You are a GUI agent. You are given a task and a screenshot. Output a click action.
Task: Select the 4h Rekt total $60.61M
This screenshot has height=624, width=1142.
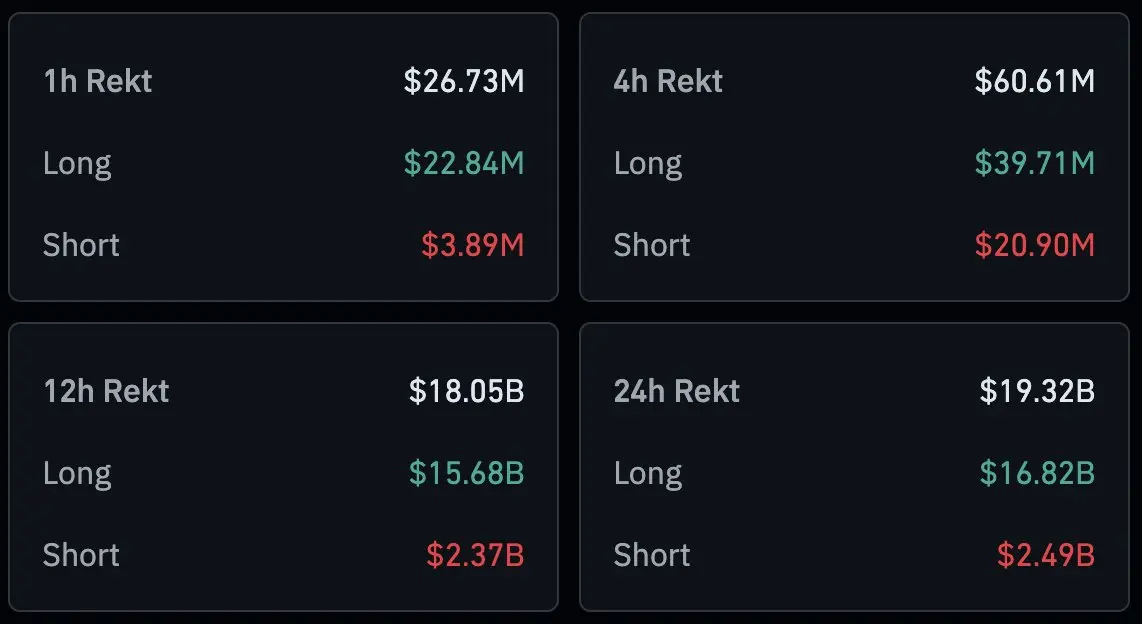point(1035,81)
